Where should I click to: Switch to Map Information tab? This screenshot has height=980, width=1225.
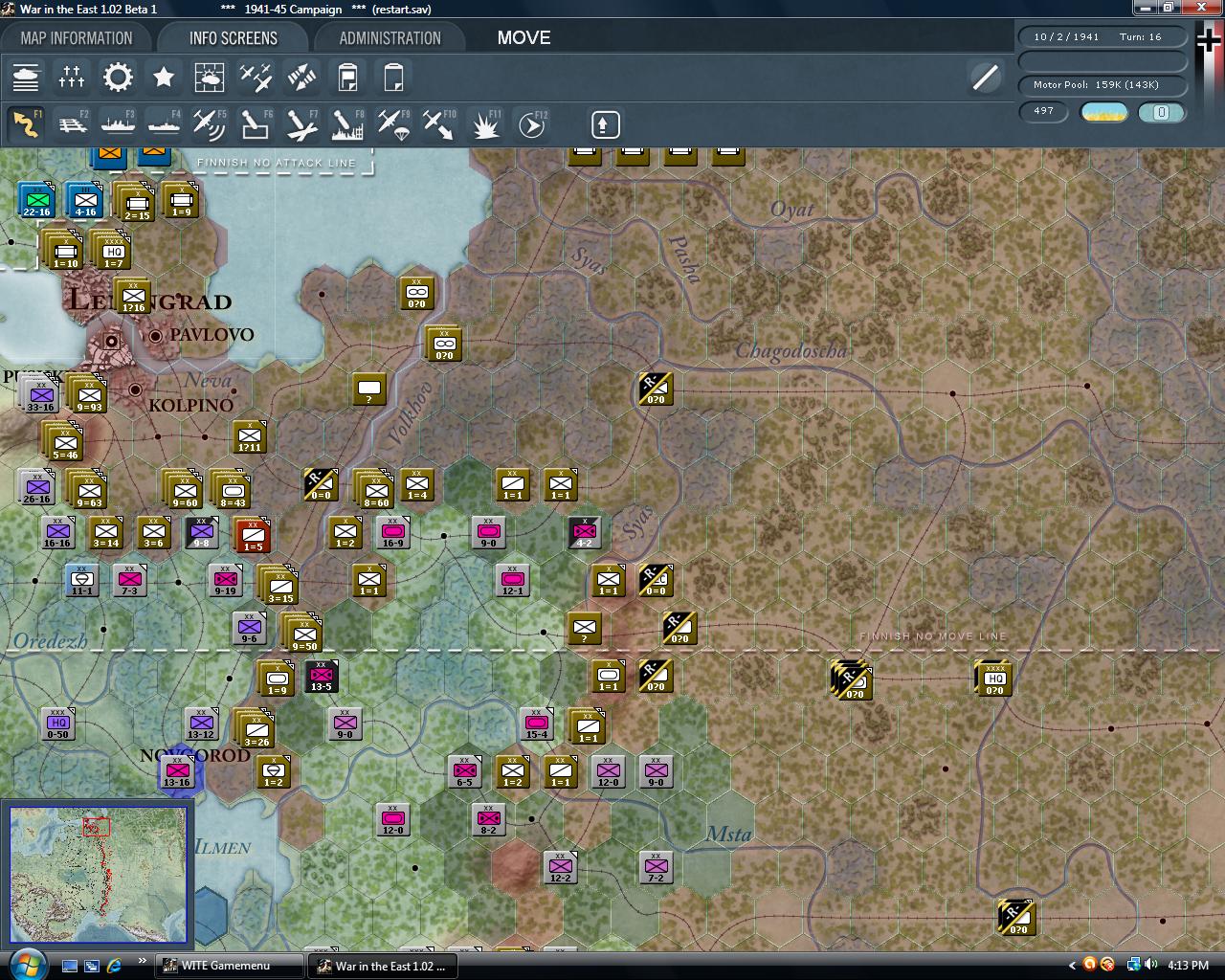click(x=77, y=38)
